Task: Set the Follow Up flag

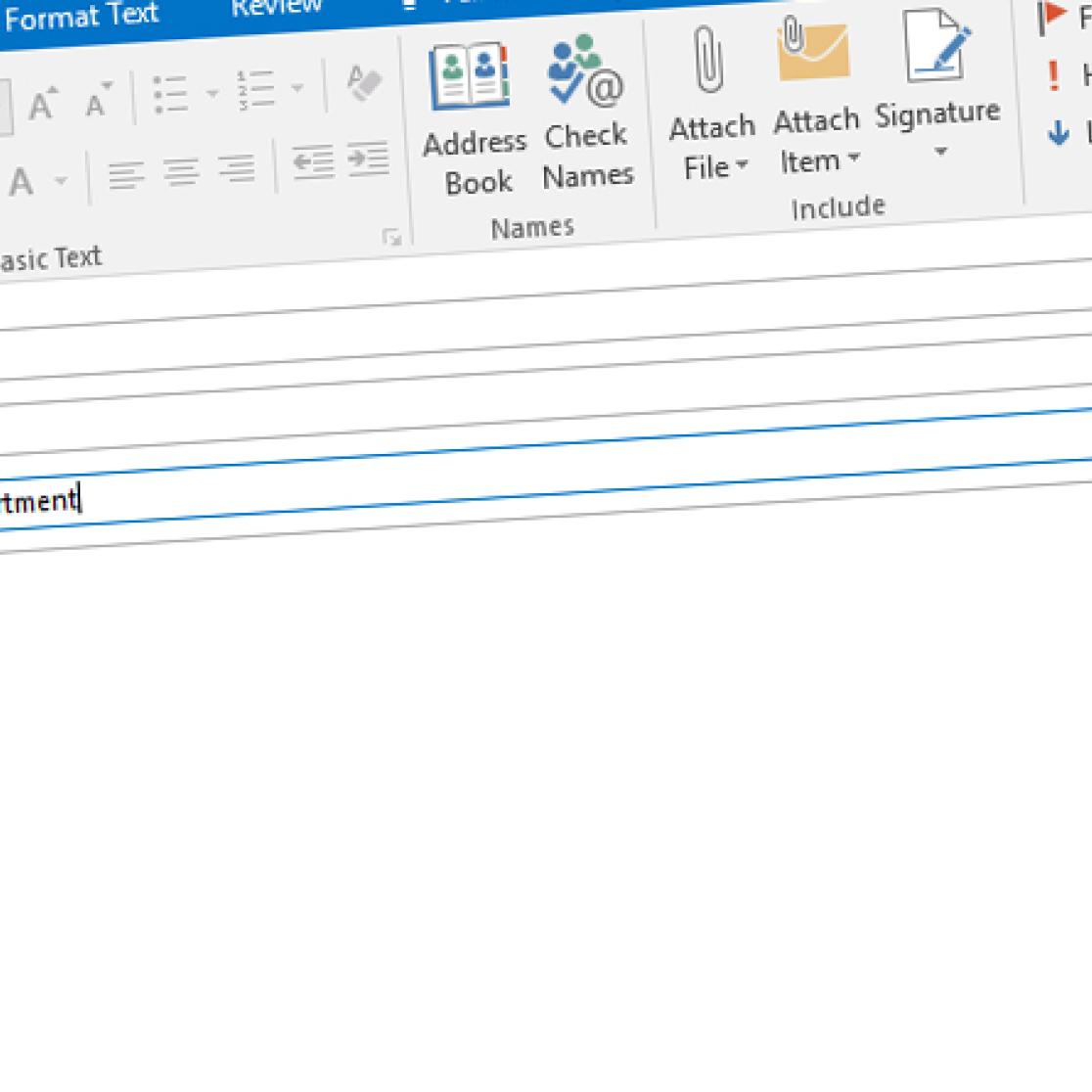Action: click(1064, 19)
